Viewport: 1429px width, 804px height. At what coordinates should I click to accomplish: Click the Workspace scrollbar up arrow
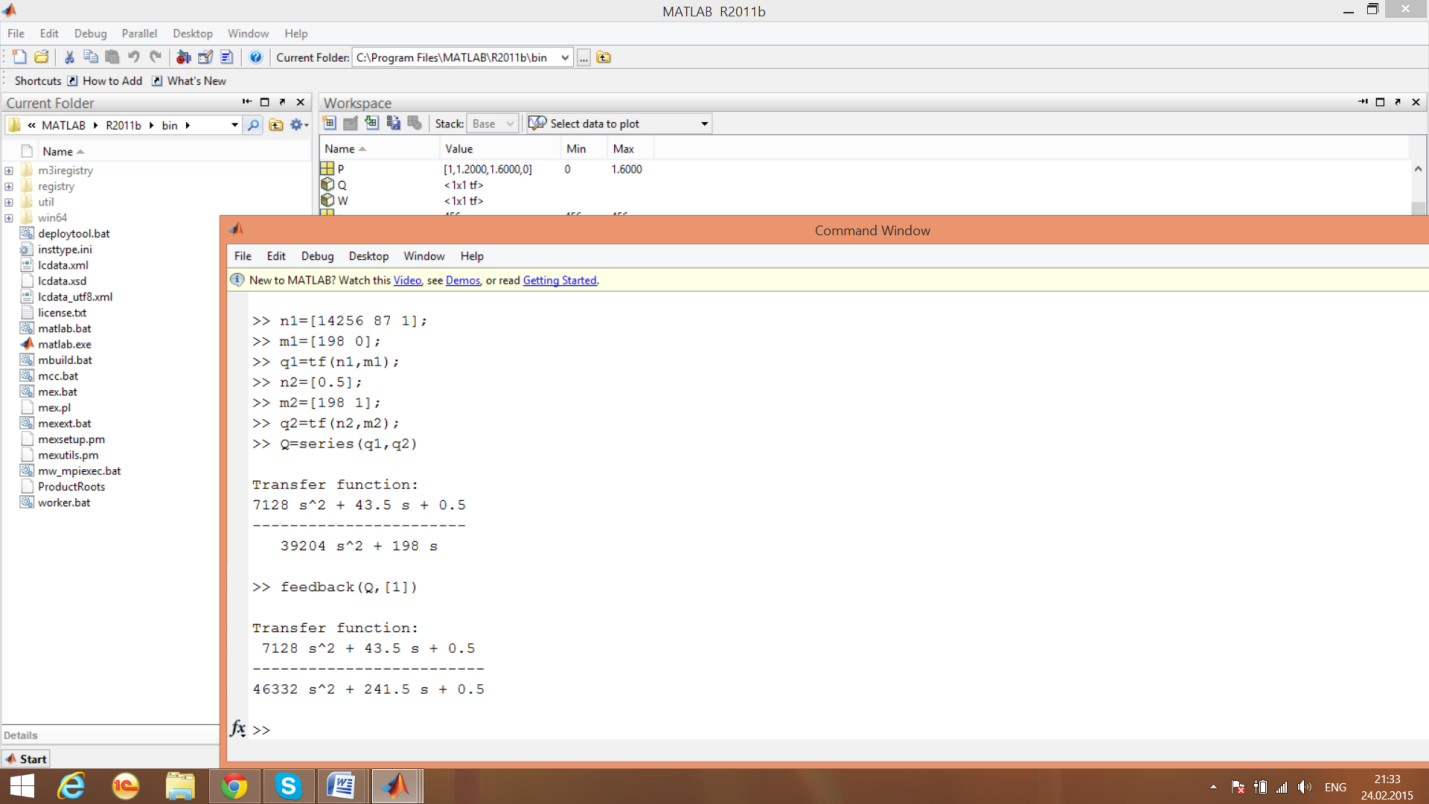click(1418, 169)
